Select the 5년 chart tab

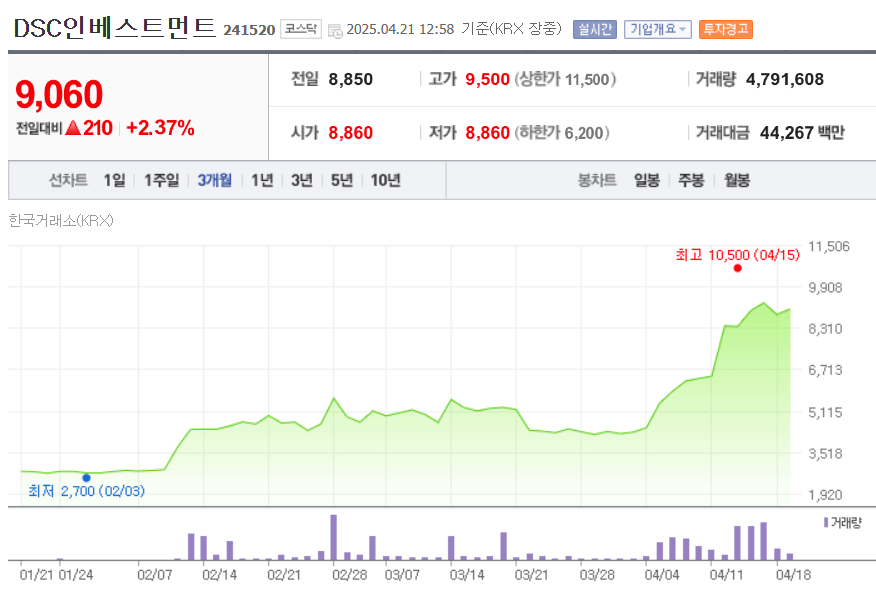(x=340, y=180)
